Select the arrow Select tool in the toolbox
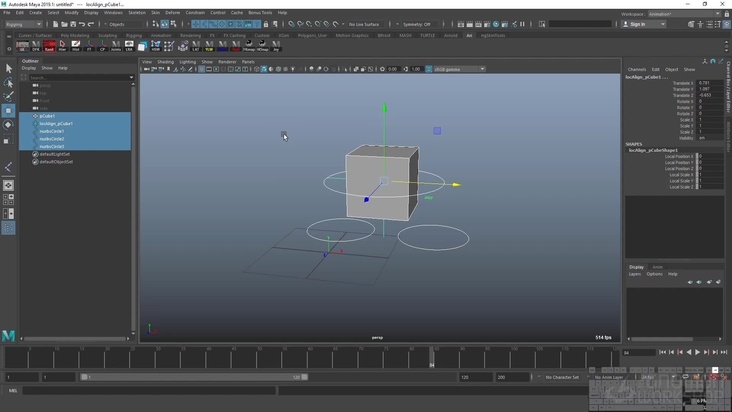 pos(8,69)
